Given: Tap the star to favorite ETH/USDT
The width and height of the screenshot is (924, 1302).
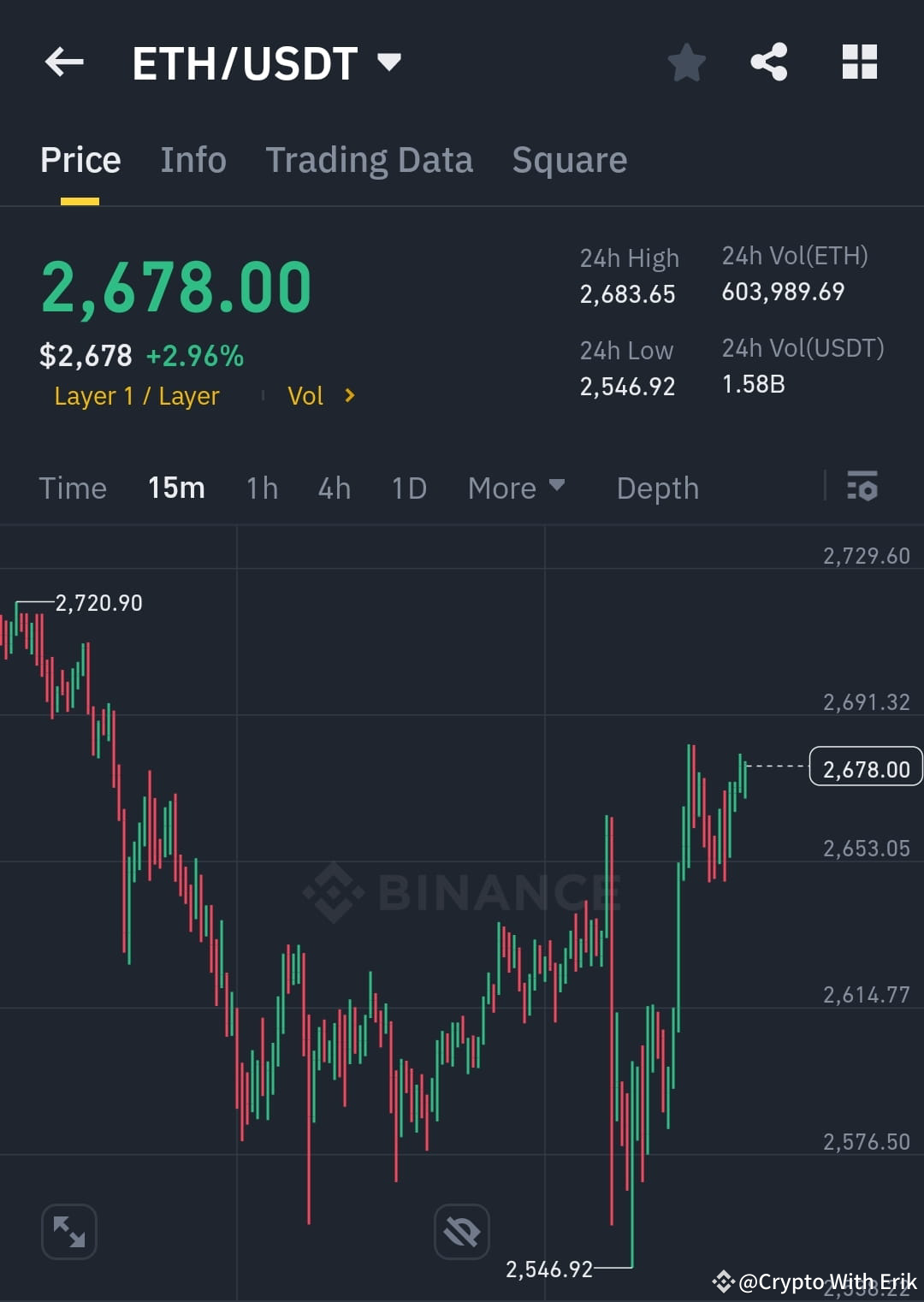Looking at the screenshot, I should 687,62.
